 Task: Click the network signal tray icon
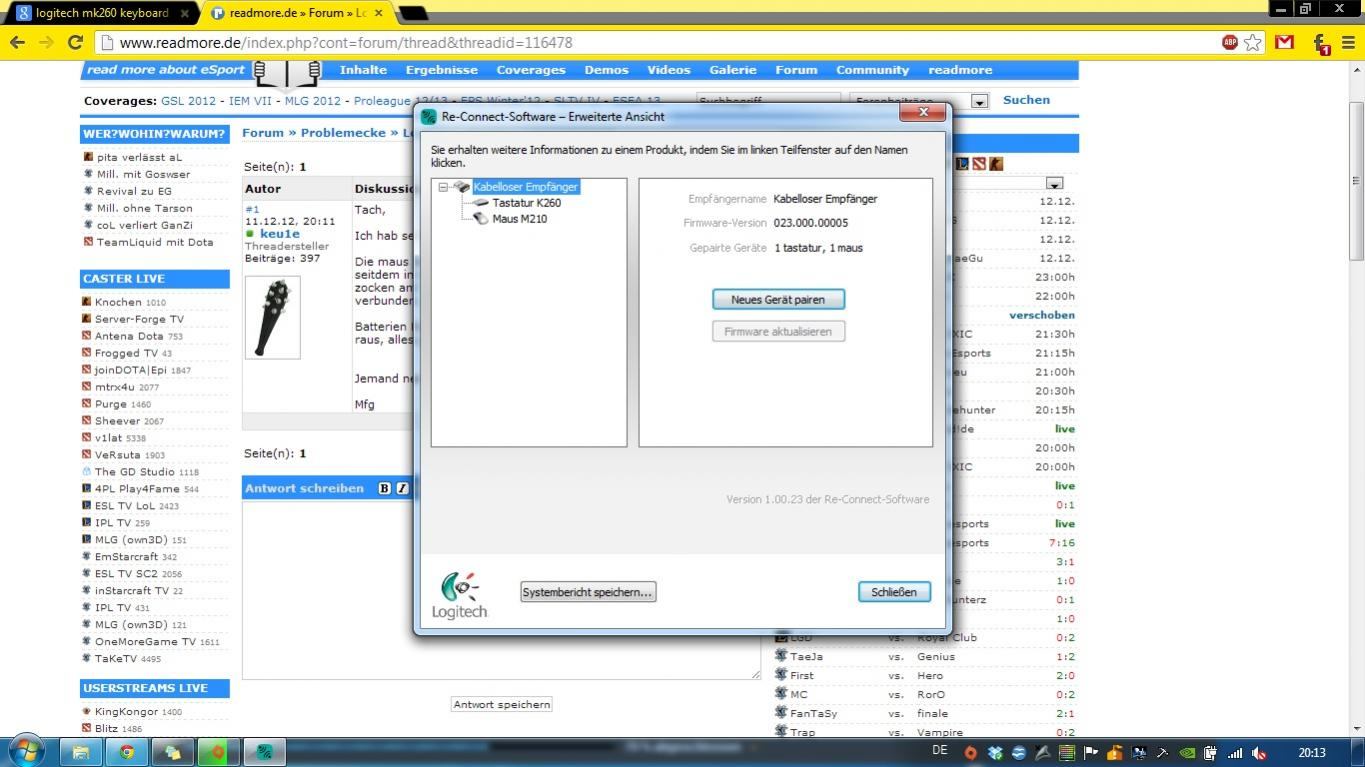pyautogui.click(x=1236, y=753)
